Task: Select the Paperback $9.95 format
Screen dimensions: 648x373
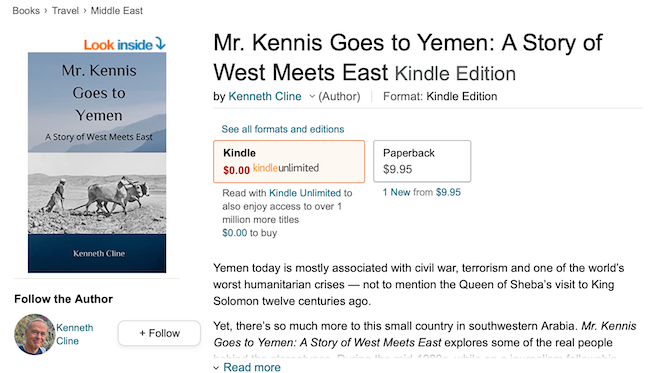Action: pos(422,161)
